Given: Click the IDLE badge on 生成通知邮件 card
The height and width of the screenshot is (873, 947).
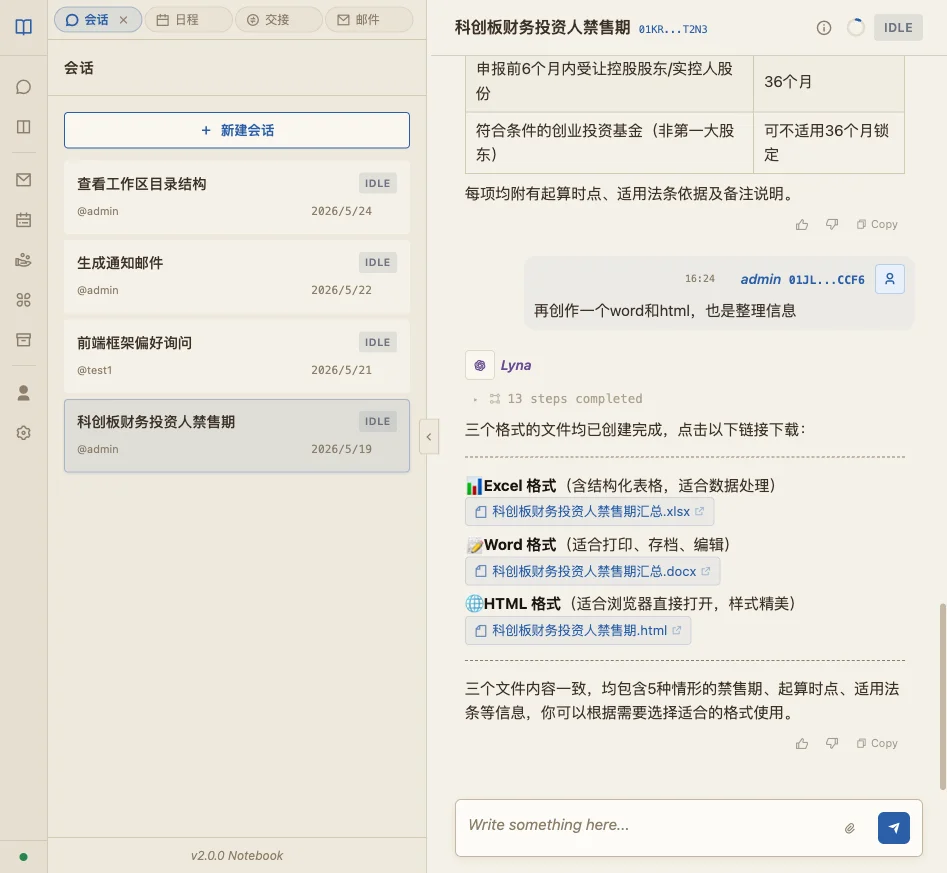Looking at the screenshot, I should [377, 262].
